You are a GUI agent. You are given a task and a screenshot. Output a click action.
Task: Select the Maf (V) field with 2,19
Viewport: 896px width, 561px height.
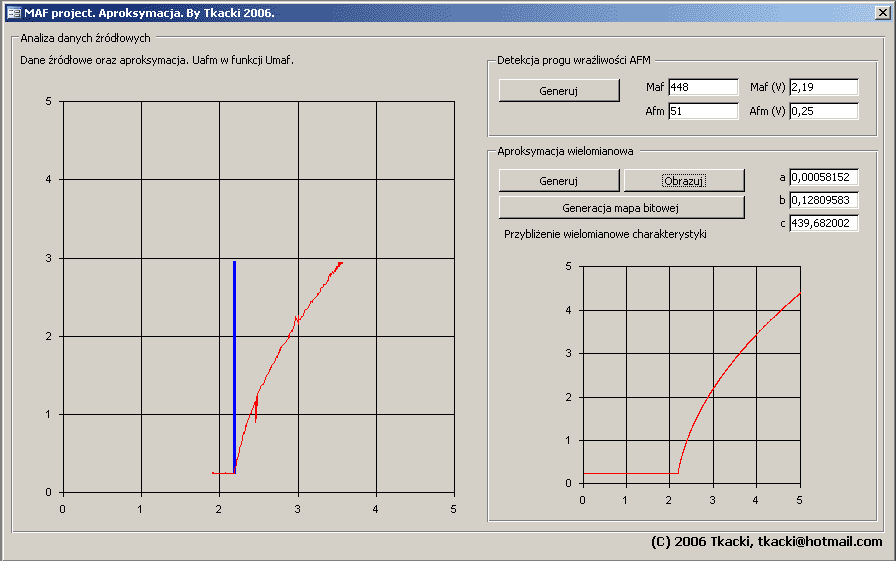[x=823, y=87]
